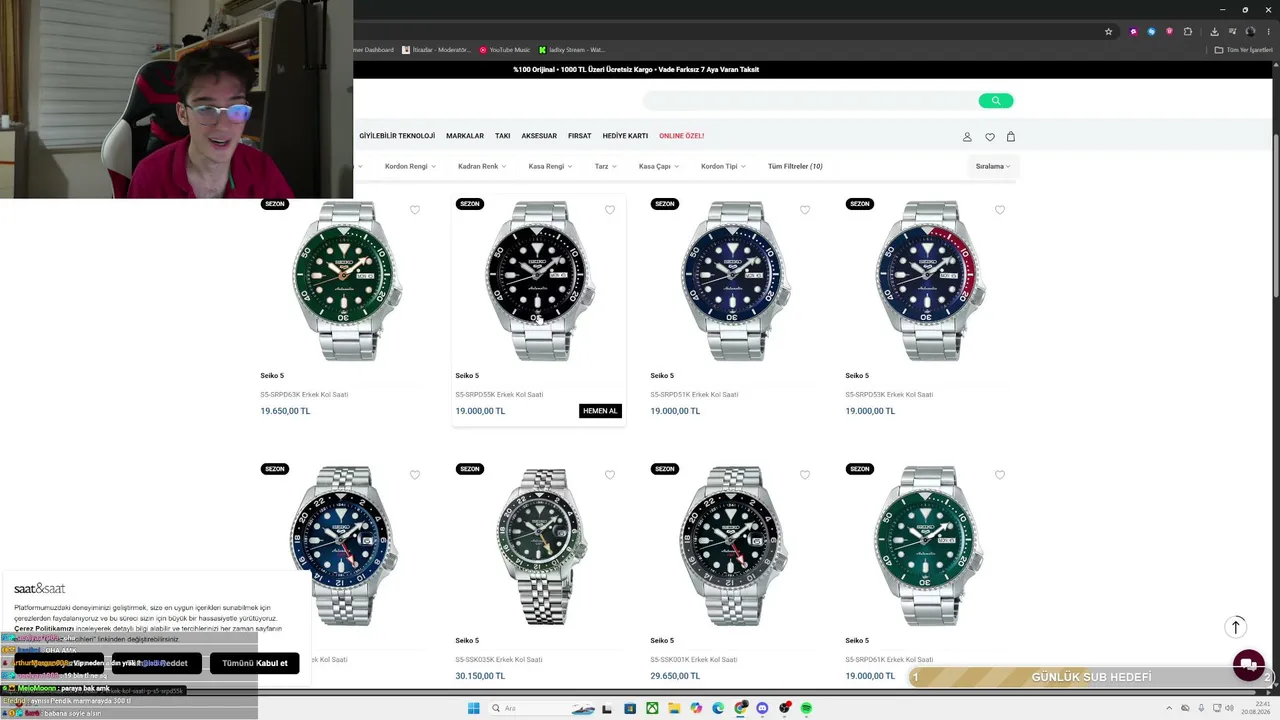Viewport: 1280px width, 720px height.
Task: Favorite the S5-SRPD61K green watch
Action: pyautogui.click(x=1000, y=475)
